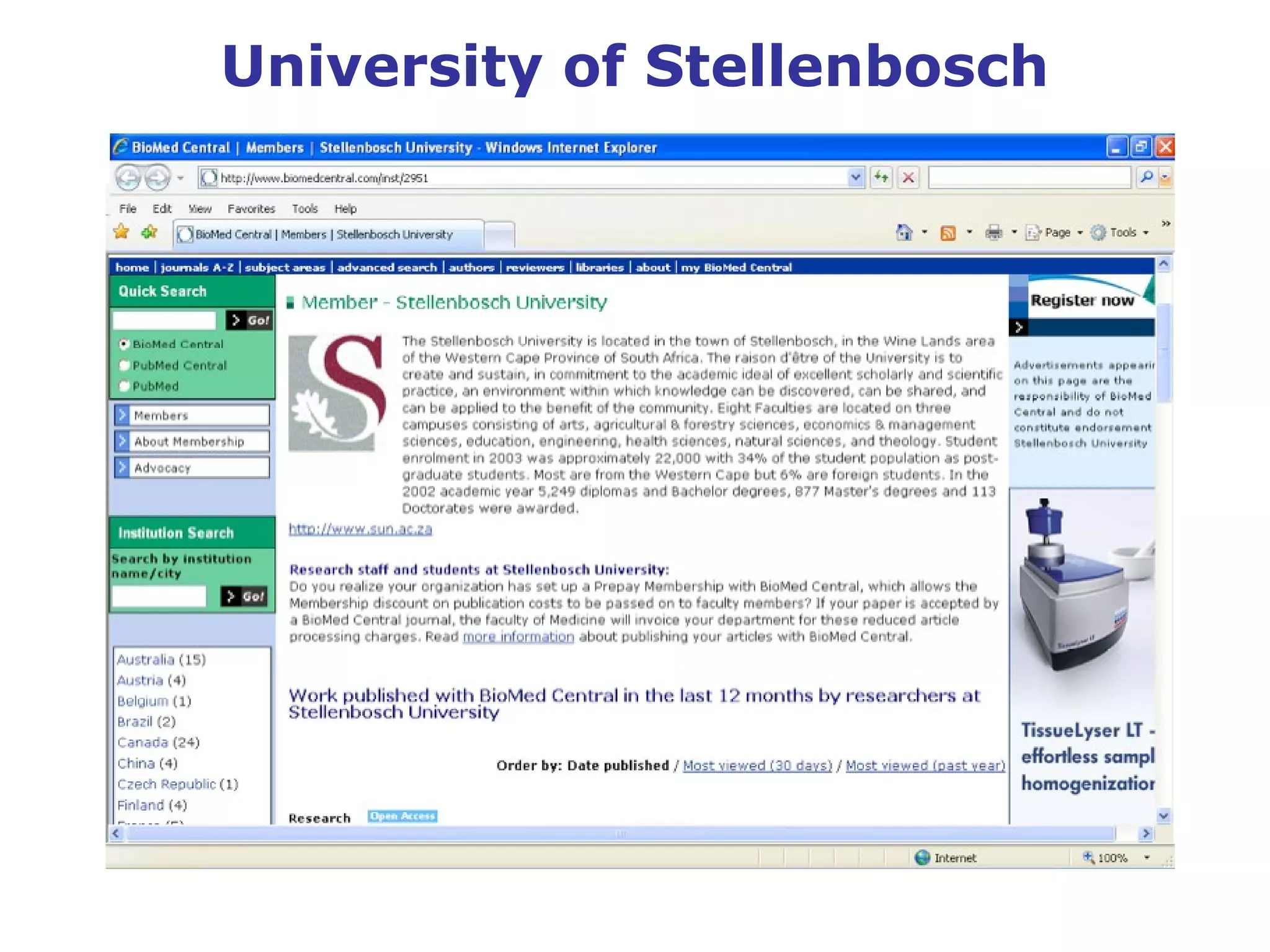Screen dimensions: 1270x952
Task: Open a new blank tab
Action: 499,236
